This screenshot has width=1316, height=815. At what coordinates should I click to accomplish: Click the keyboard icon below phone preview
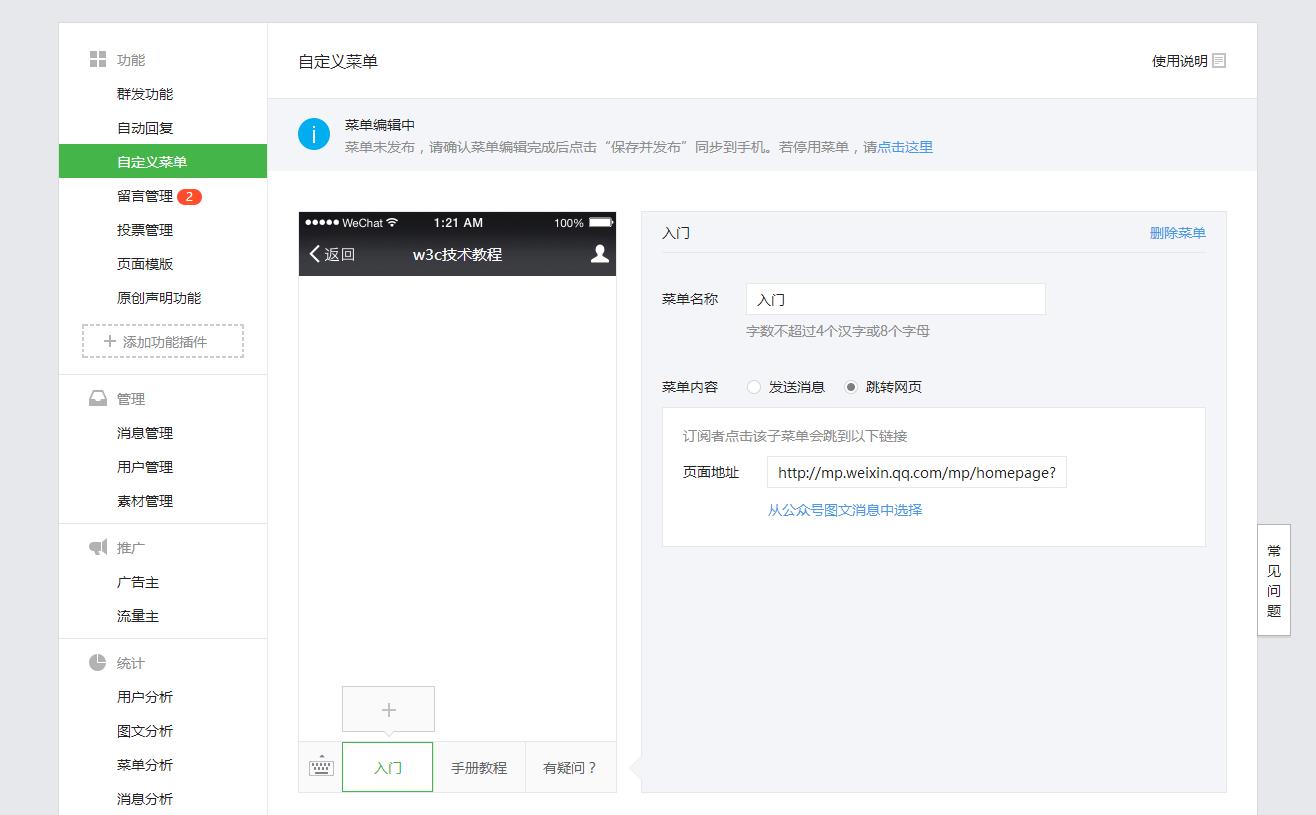click(319, 766)
